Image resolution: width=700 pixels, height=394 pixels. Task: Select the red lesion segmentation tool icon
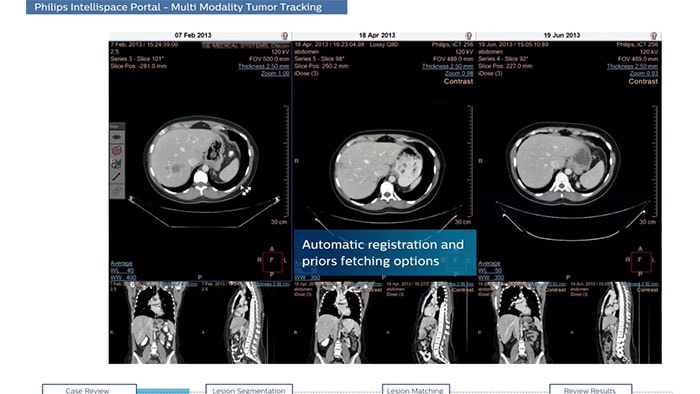pyautogui.click(x=117, y=151)
